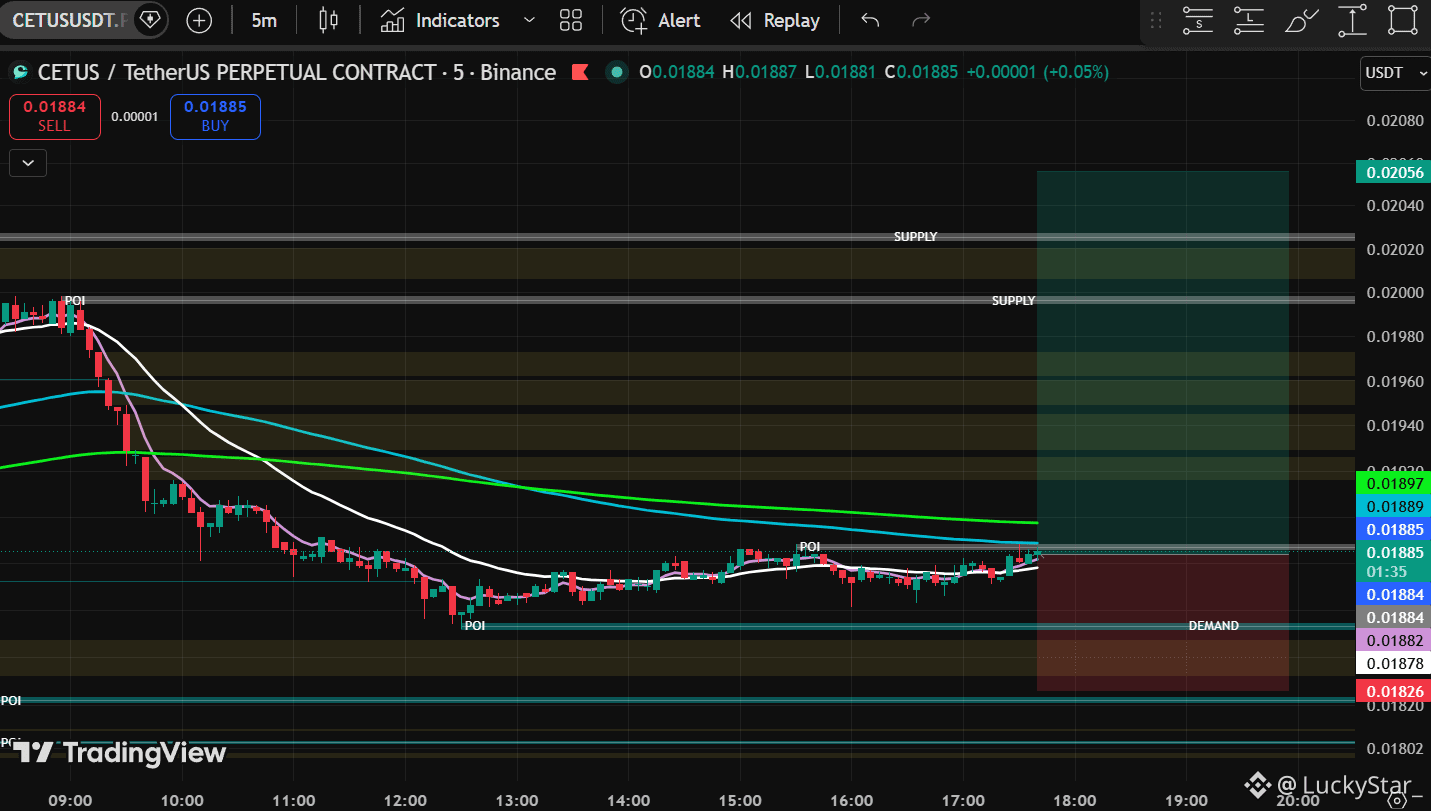Click the 0.02080 price axis label
Viewport: 1431px width, 811px height.
coord(1394,121)
